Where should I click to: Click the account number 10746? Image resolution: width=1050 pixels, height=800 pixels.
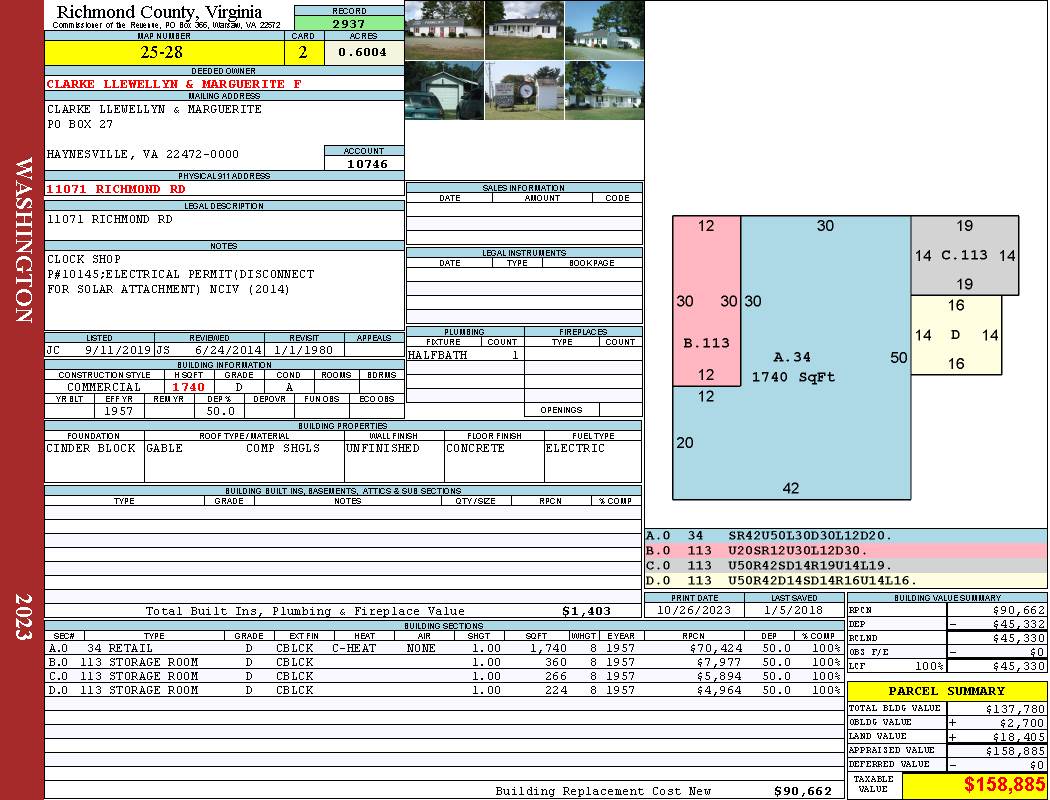[x=366, y=164]
